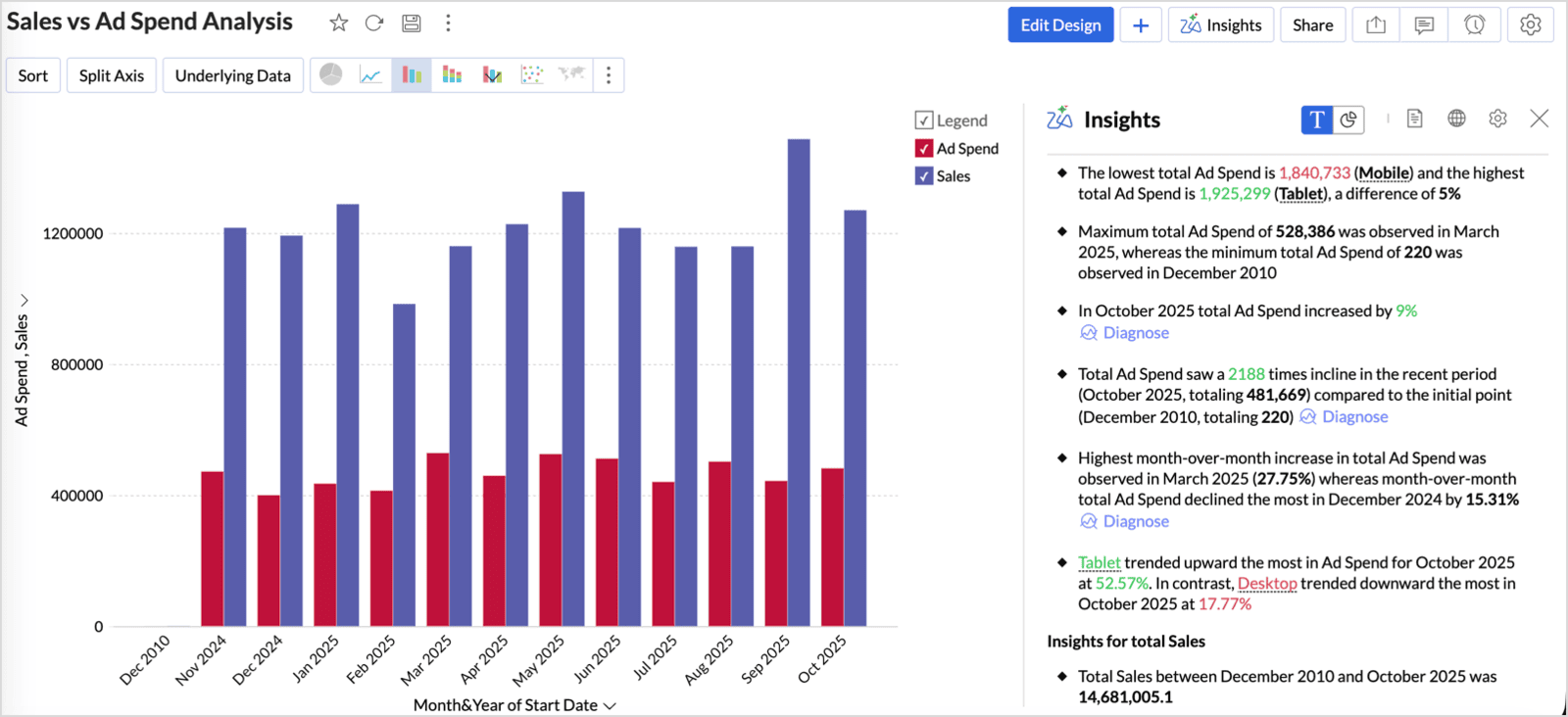Expand the Month&Year of Start Date dropdown
The width and height of the screenshot is (1568, 717).
(610, 705)
